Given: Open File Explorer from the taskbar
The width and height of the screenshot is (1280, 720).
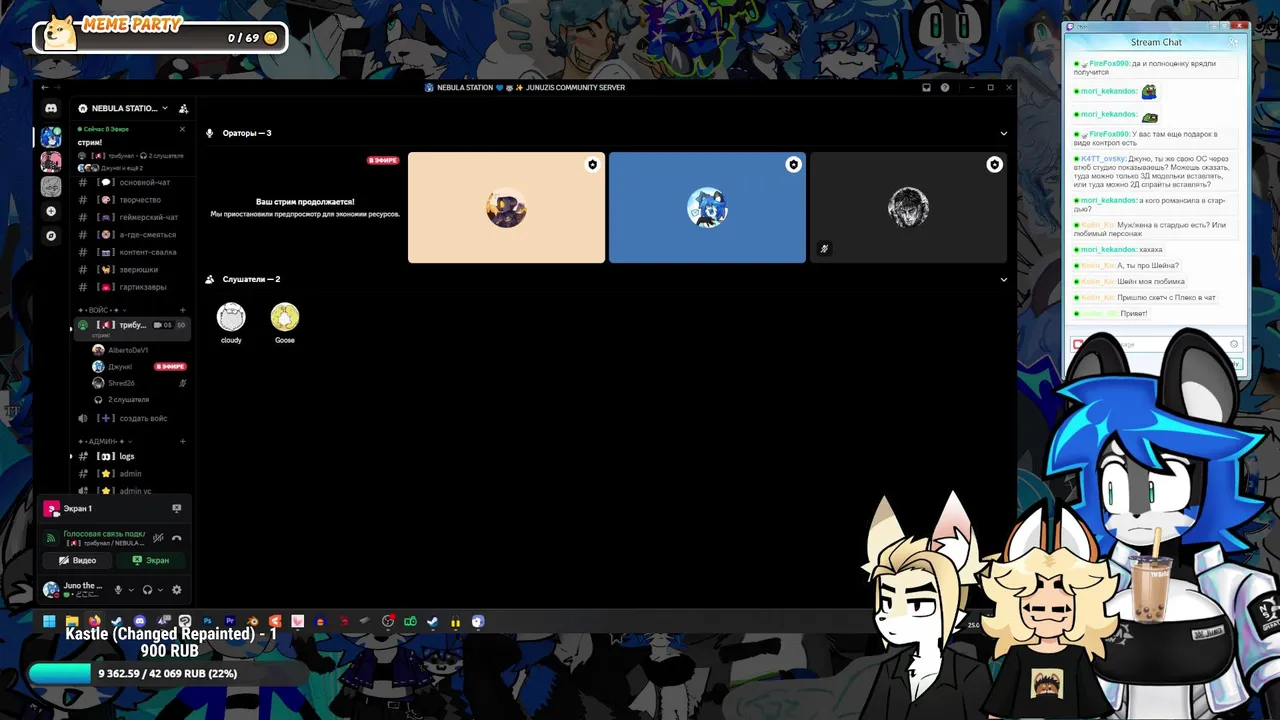Looking at the screenshot, I should tap(72, 621).
